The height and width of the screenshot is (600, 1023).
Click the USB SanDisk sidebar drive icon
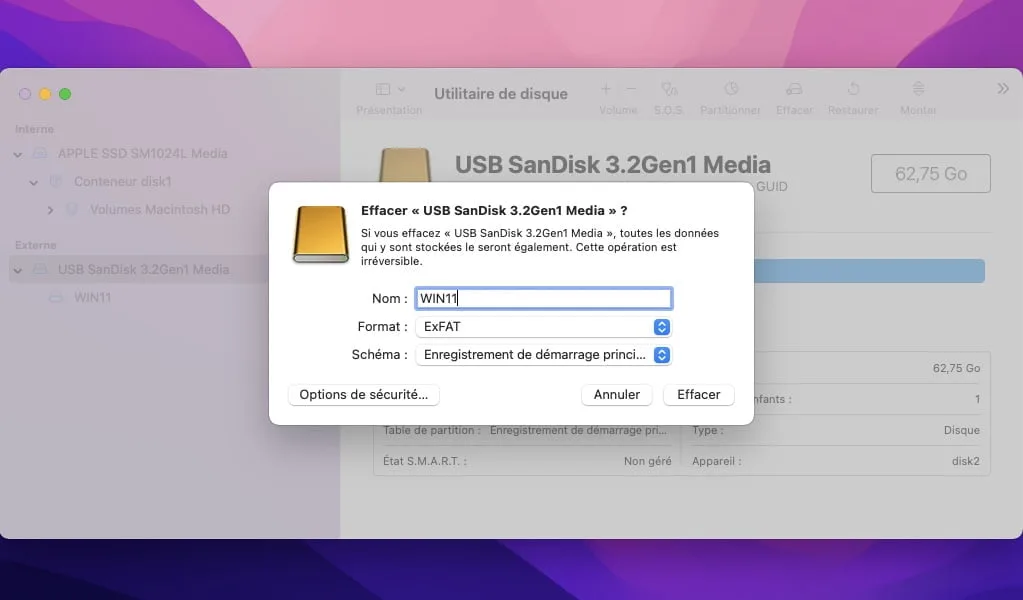coord(40,269)
